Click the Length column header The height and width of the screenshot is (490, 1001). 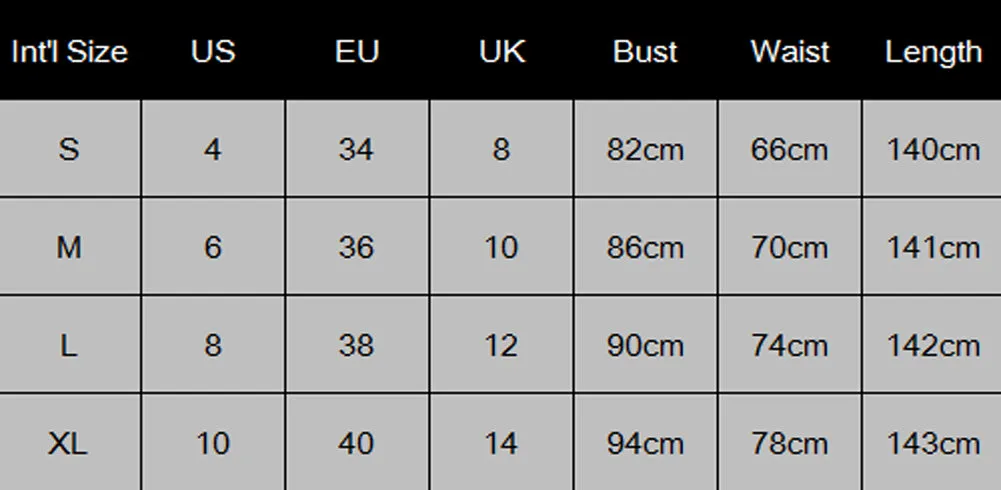(x=933, y=53)
